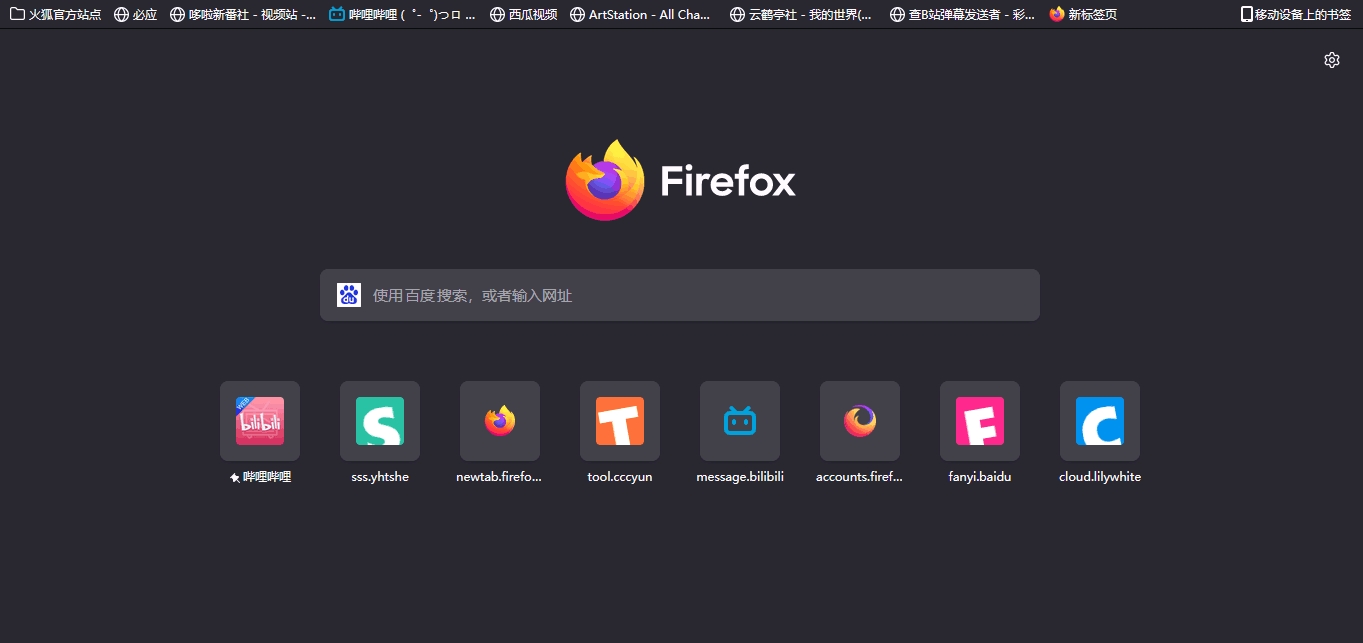Click the sss.yhtshe label text
This screenshot has width=1363, height=643.
point(380,477)
